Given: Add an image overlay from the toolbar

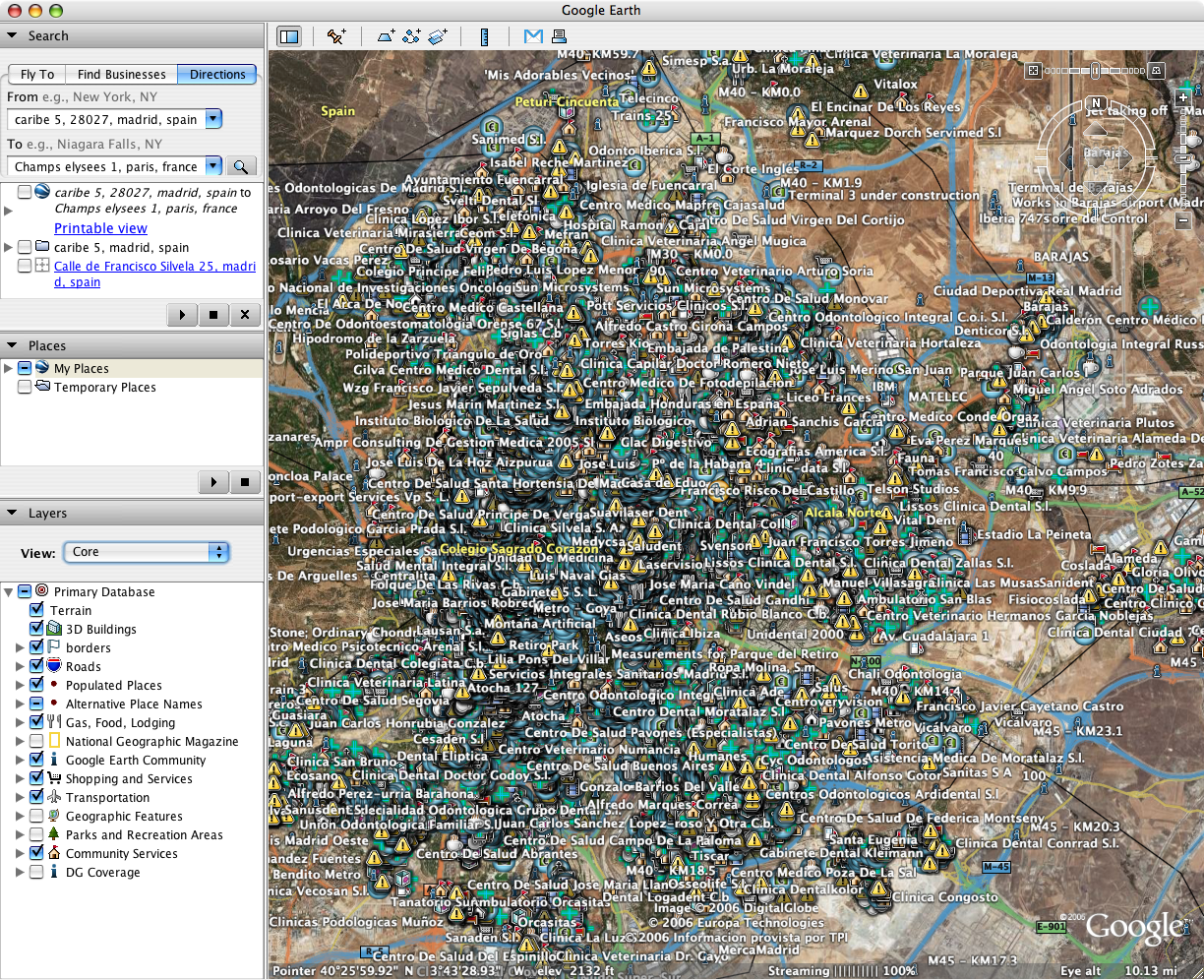Looking at the screenshot, I should [438, 36].
